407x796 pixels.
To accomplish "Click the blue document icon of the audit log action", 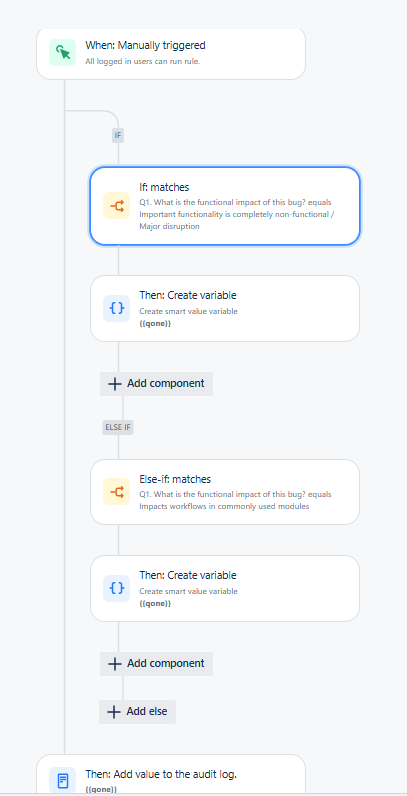I will [x=62, y=780].
